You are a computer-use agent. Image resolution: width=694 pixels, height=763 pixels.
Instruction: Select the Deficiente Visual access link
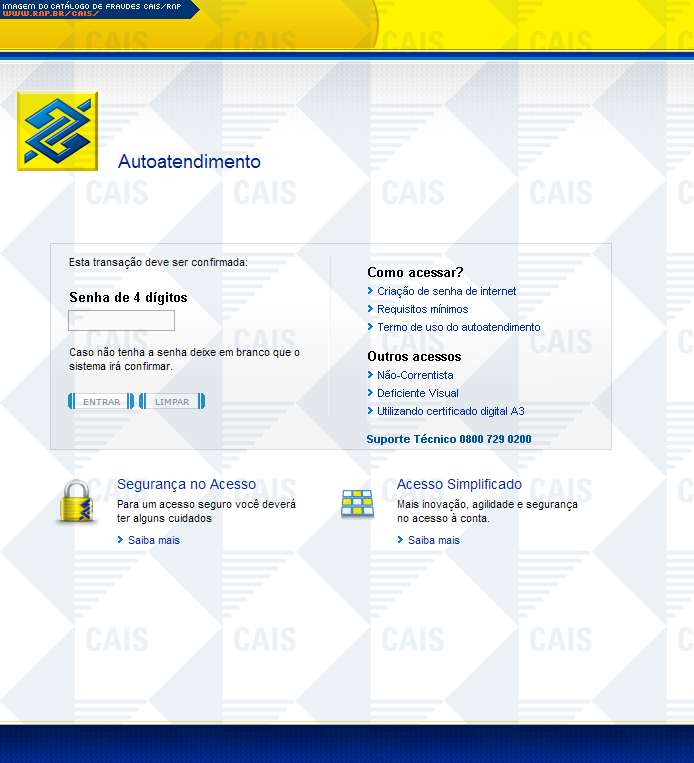[x=417, y=393]
